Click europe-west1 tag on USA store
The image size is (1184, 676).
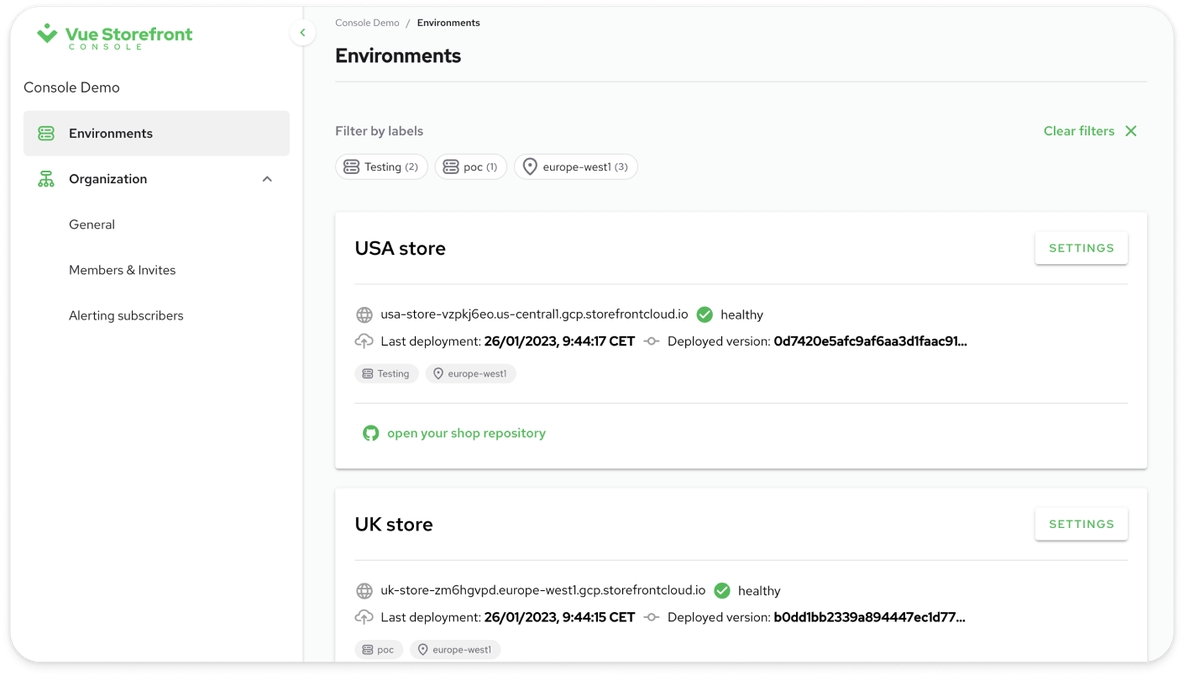[470, 374]
